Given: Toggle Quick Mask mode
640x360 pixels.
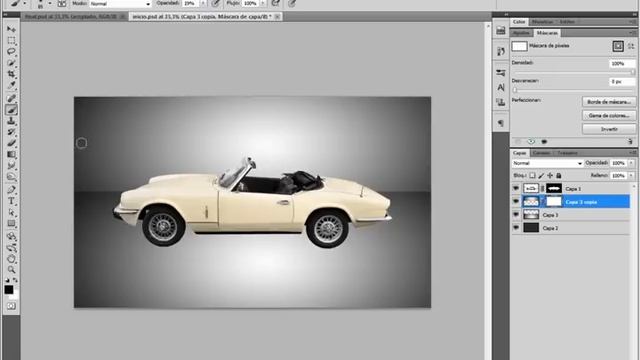Looking at the screenshot, I should coord(11,306).
